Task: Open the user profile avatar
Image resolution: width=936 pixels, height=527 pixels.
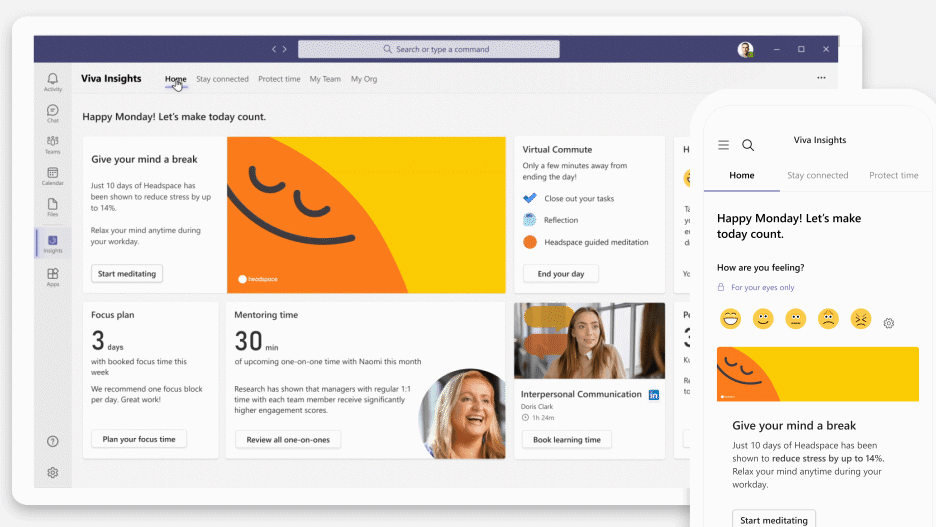Action: (745, 50)
